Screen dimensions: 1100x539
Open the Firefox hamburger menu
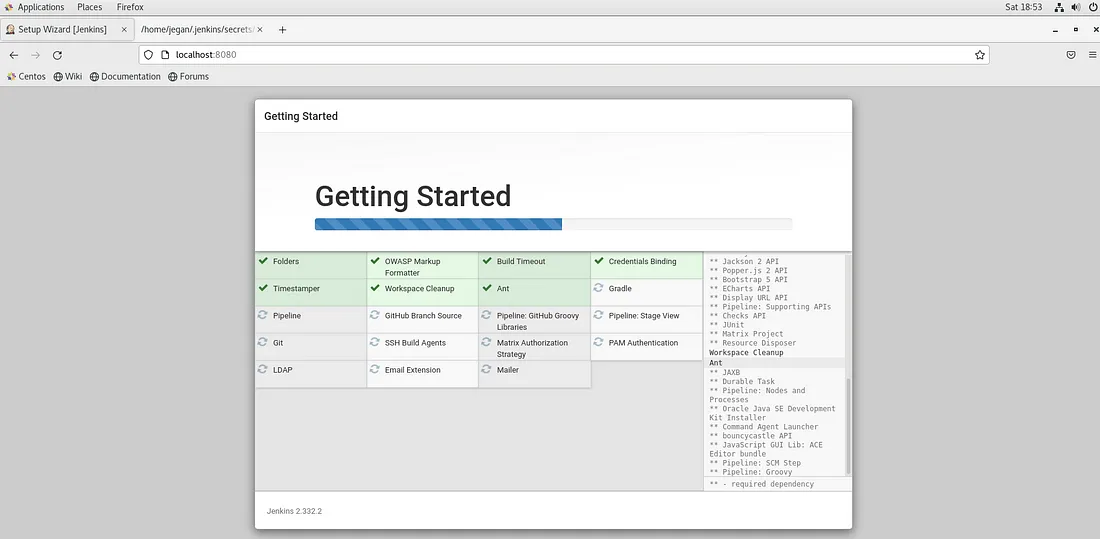click(1092, 55)
